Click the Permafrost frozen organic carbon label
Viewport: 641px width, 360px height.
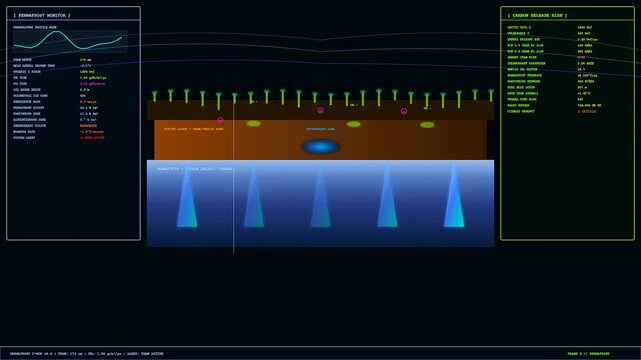(195, 169)
